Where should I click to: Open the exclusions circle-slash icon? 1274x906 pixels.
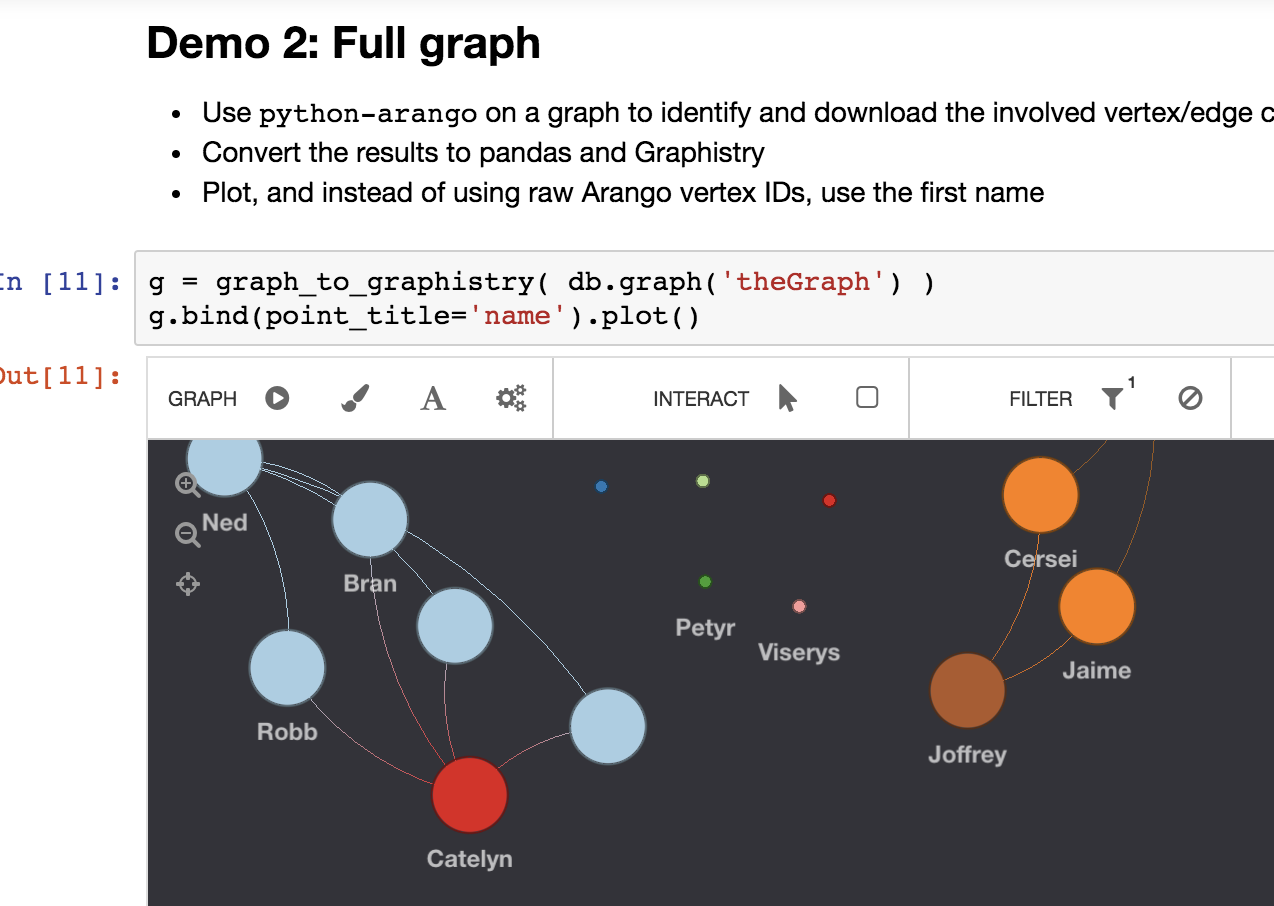[1190, 398]
